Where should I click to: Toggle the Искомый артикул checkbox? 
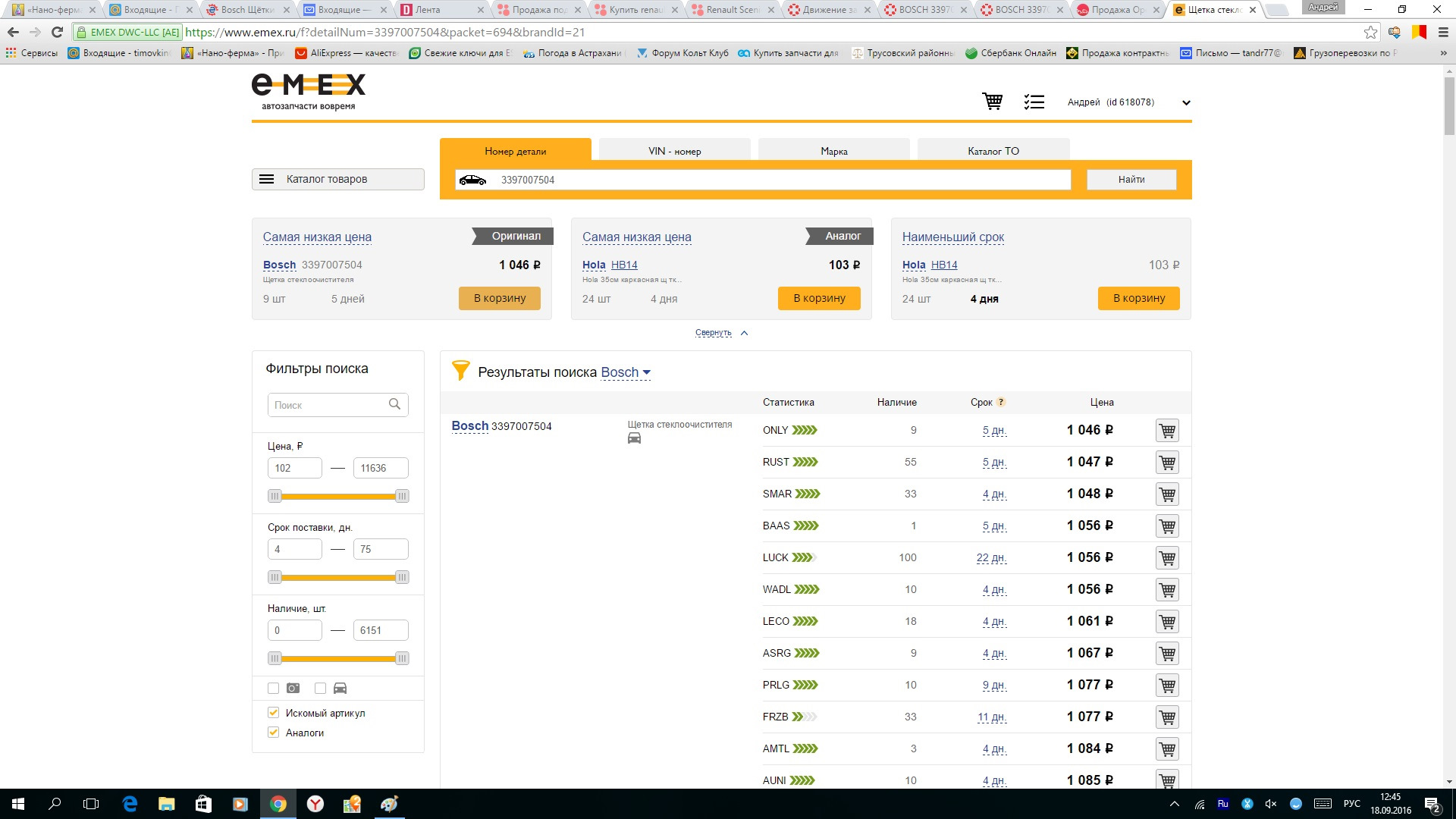[274, 713]
